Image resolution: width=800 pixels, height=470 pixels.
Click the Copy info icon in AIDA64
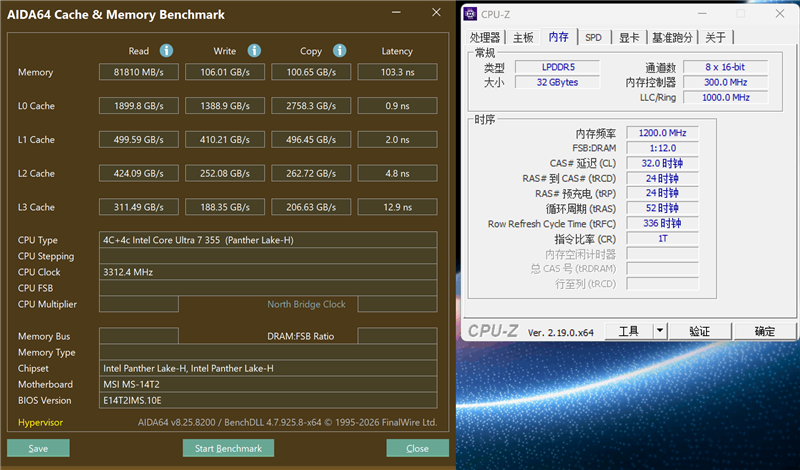(x=339, y=51)
